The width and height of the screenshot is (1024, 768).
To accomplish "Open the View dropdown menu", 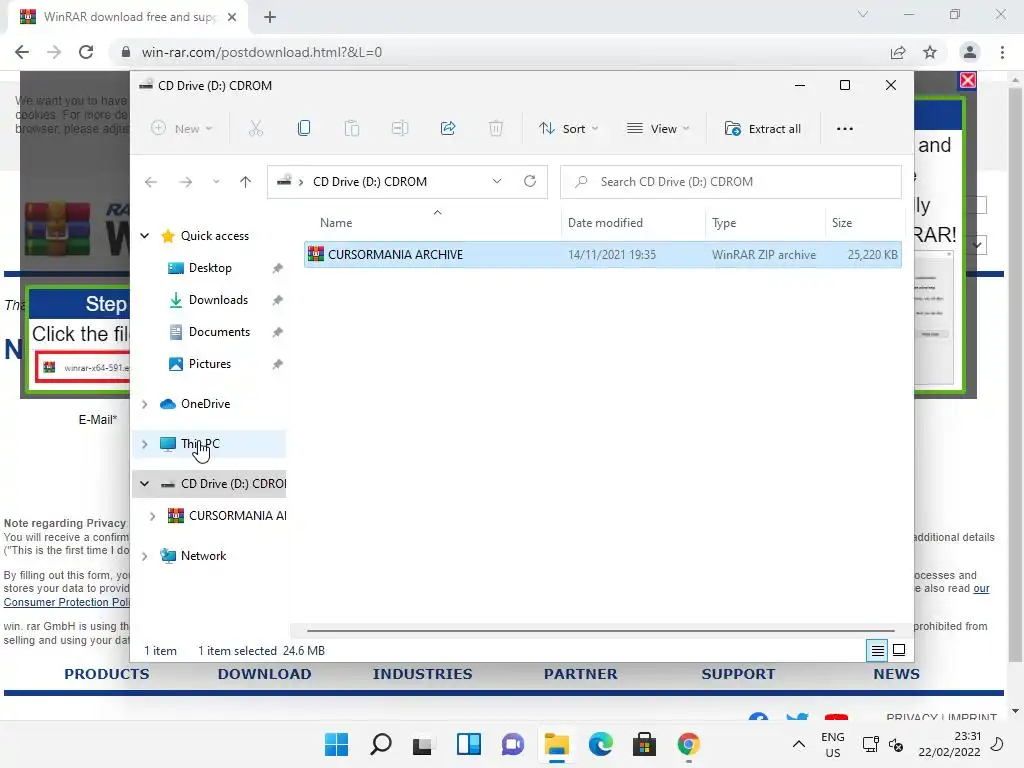I will (x=658, y=129).
